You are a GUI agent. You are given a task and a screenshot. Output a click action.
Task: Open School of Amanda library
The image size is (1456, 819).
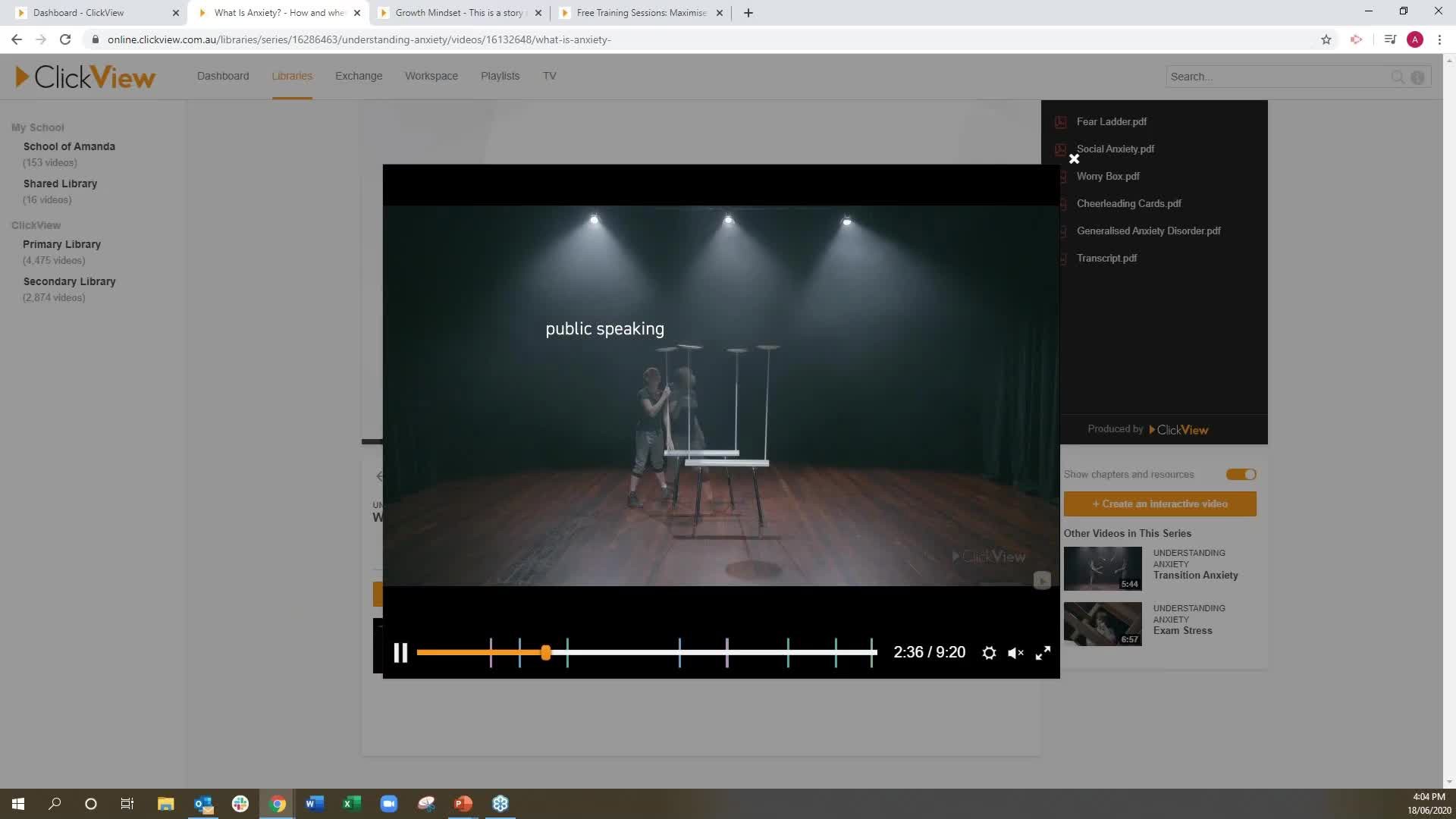[69, 146]
